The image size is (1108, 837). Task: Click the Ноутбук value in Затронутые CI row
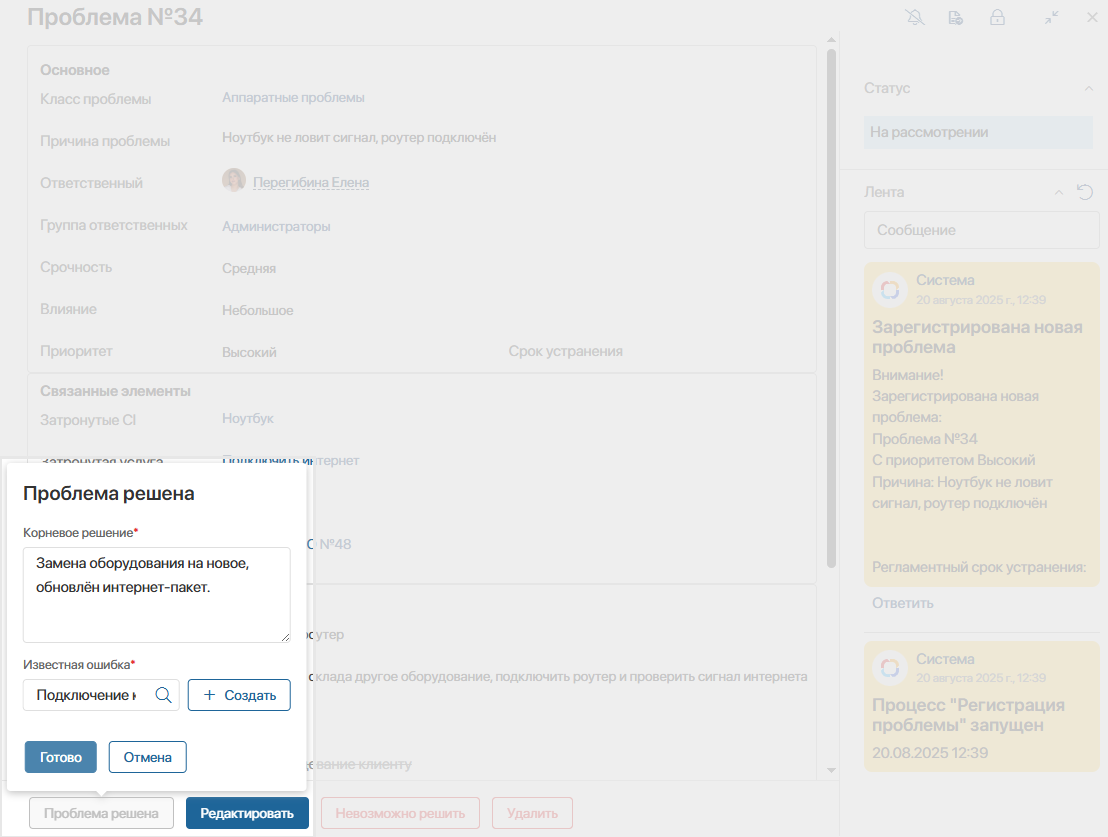point(247,418)
